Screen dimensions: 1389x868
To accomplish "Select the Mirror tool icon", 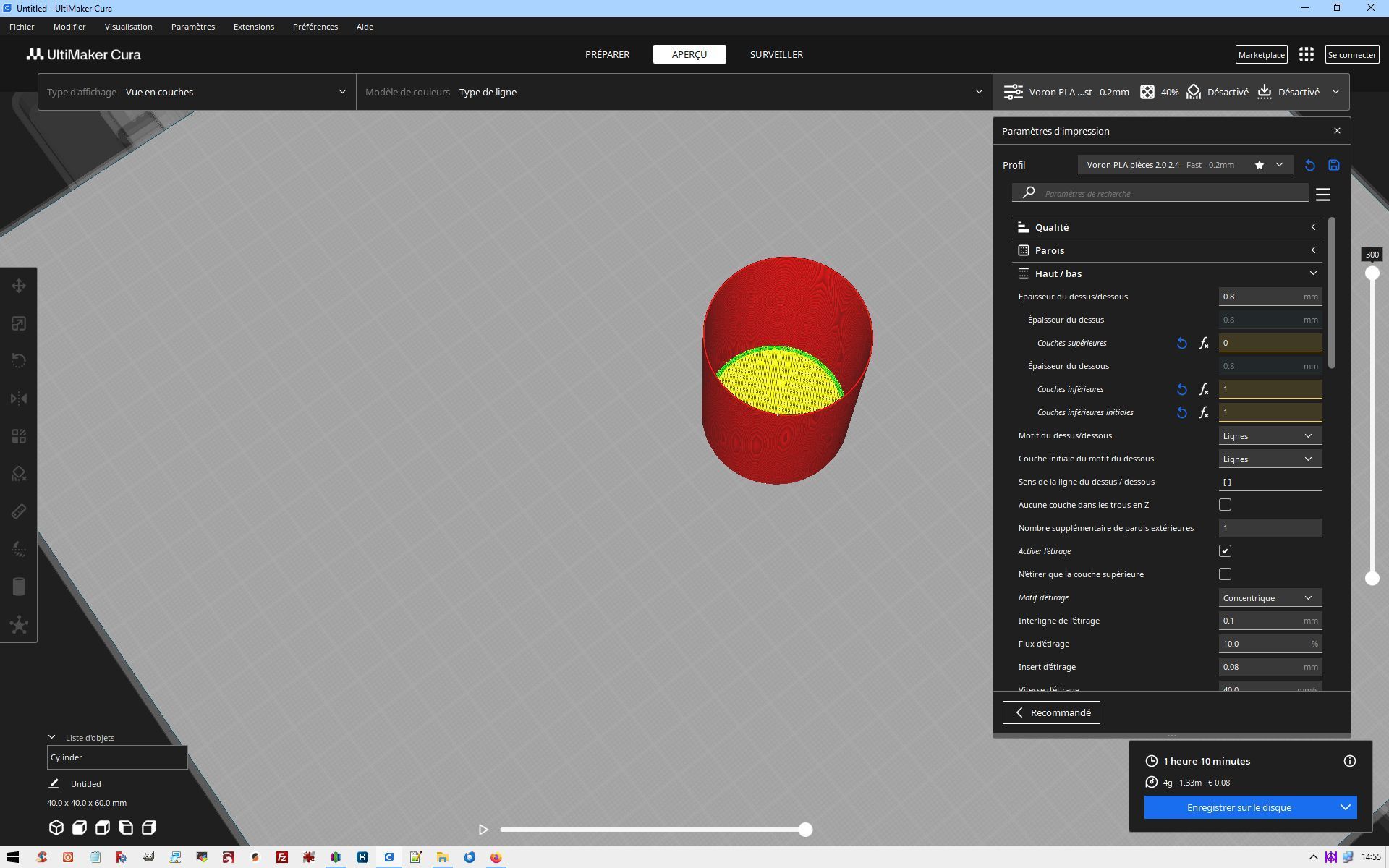I will click(19, 399).
